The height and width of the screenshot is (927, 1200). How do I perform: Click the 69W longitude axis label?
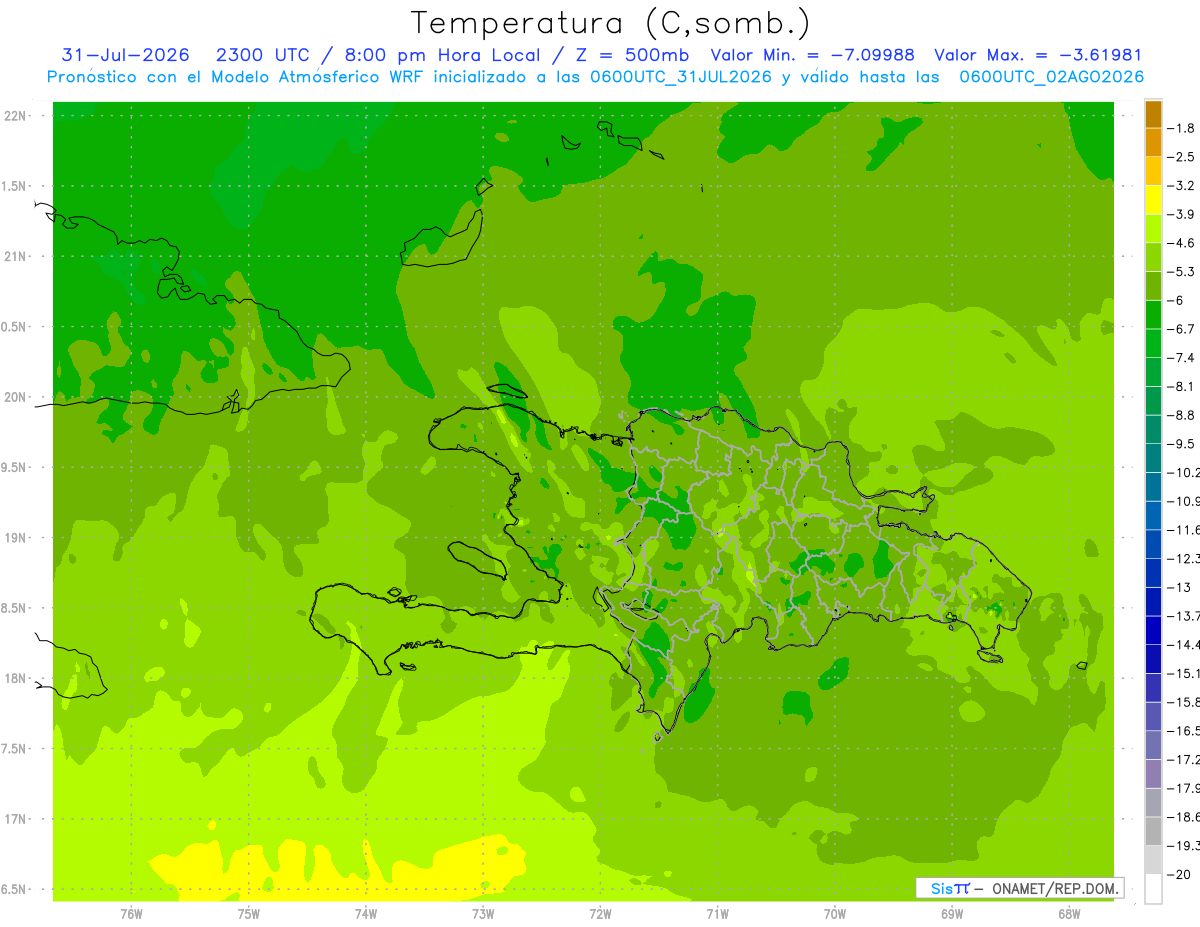(952, 915)
